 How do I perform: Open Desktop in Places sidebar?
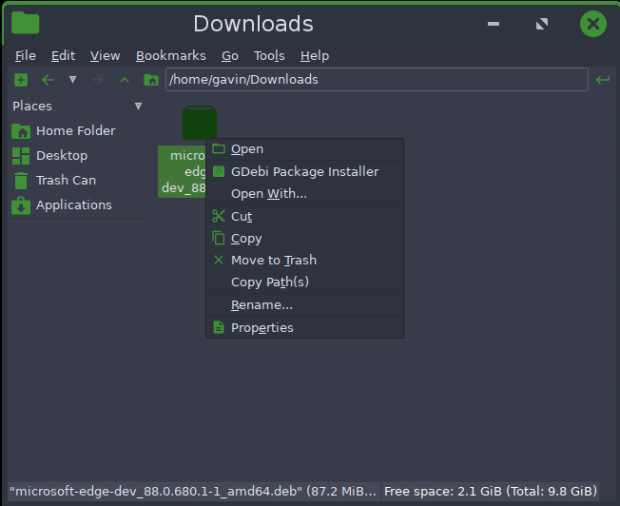click(50, 156)
